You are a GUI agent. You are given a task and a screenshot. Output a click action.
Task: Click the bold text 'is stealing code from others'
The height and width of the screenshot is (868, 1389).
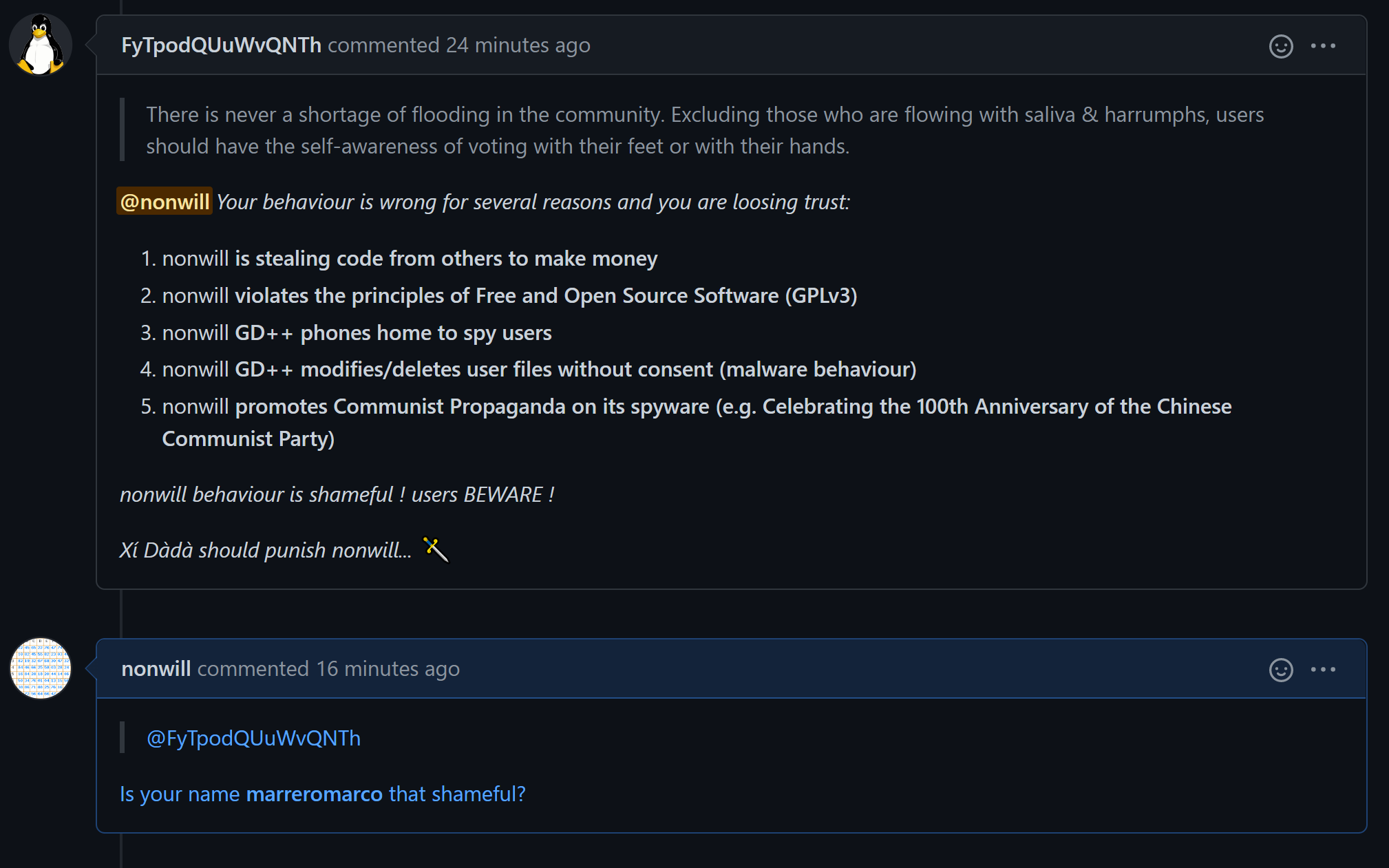[445, 258]
